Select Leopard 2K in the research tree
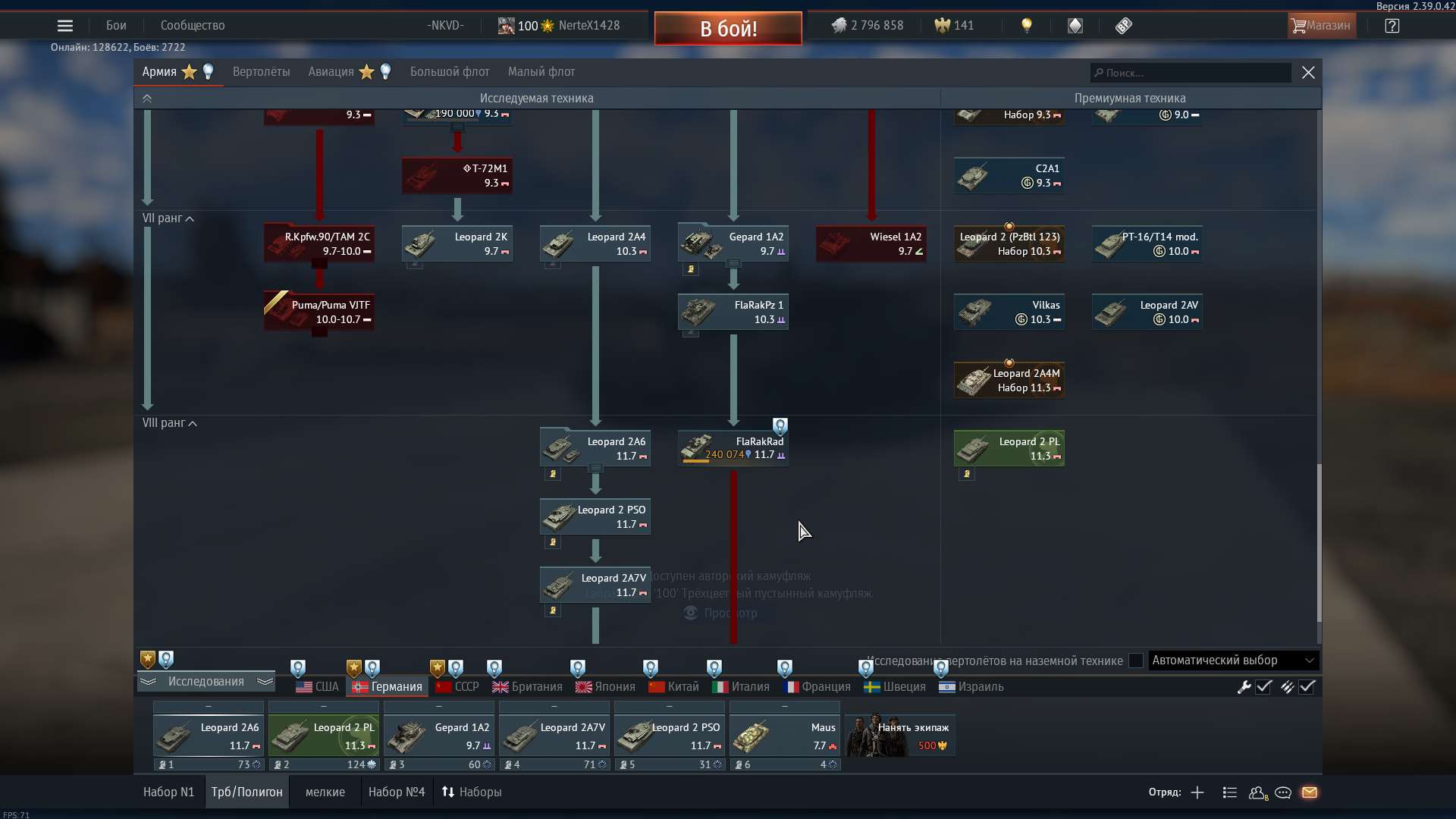This screenshot has width=1456, height=819. (457, 243)
